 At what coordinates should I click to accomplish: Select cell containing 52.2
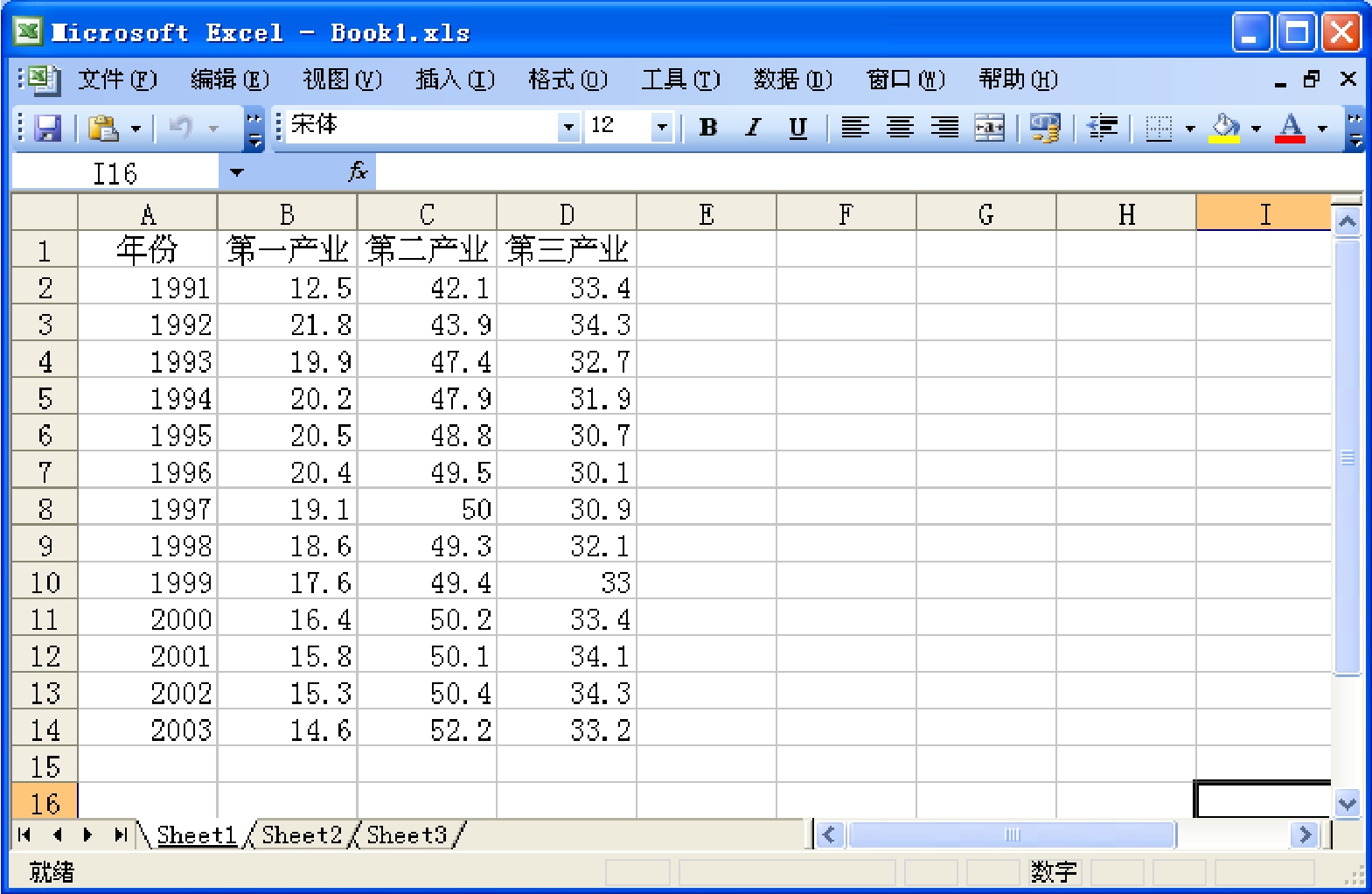(427, 729)
